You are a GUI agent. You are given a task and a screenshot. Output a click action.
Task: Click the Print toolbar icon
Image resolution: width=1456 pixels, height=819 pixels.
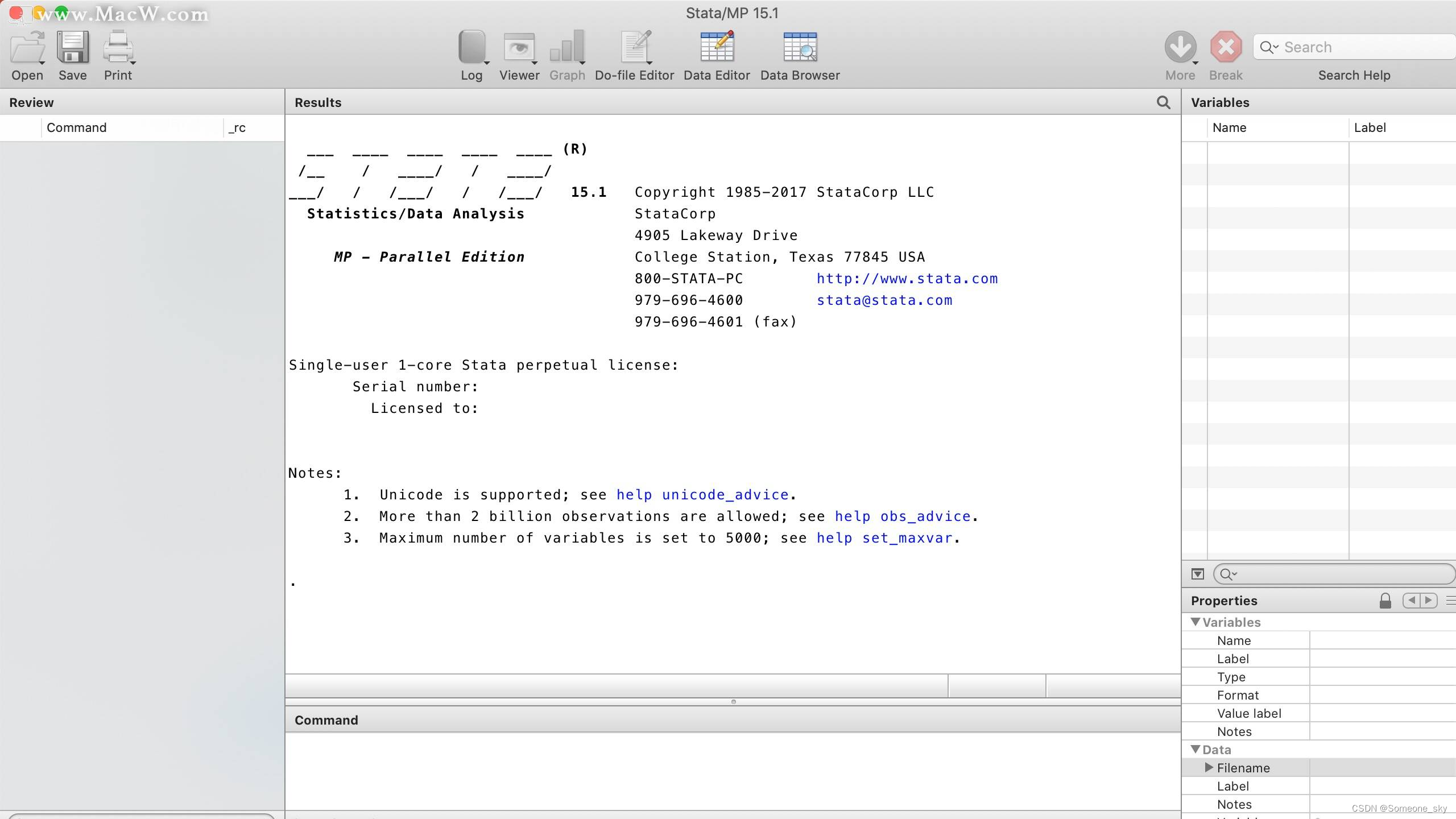[x=118, y=47]
